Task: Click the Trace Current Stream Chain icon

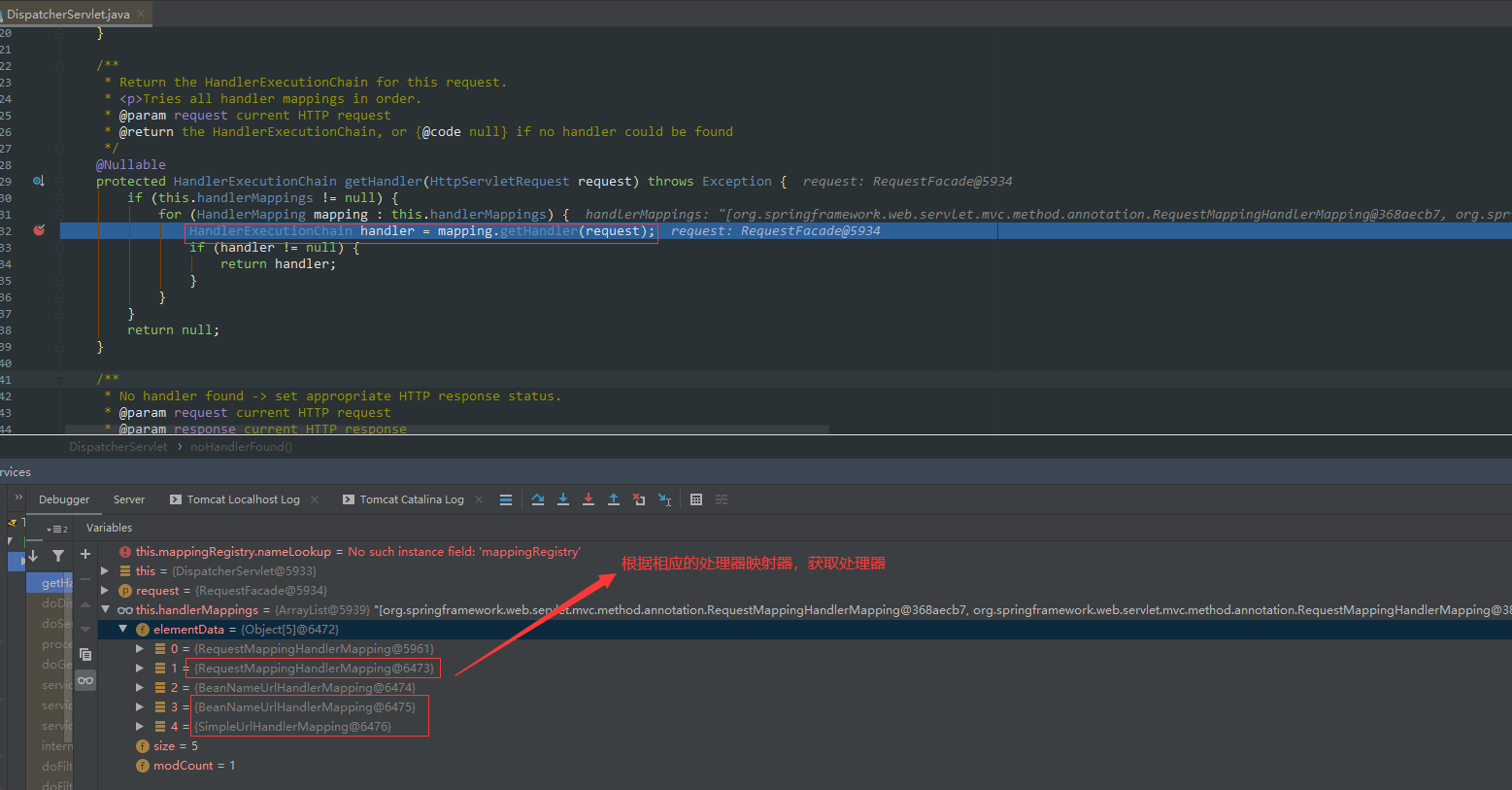Action: click(x=722, y=499)
